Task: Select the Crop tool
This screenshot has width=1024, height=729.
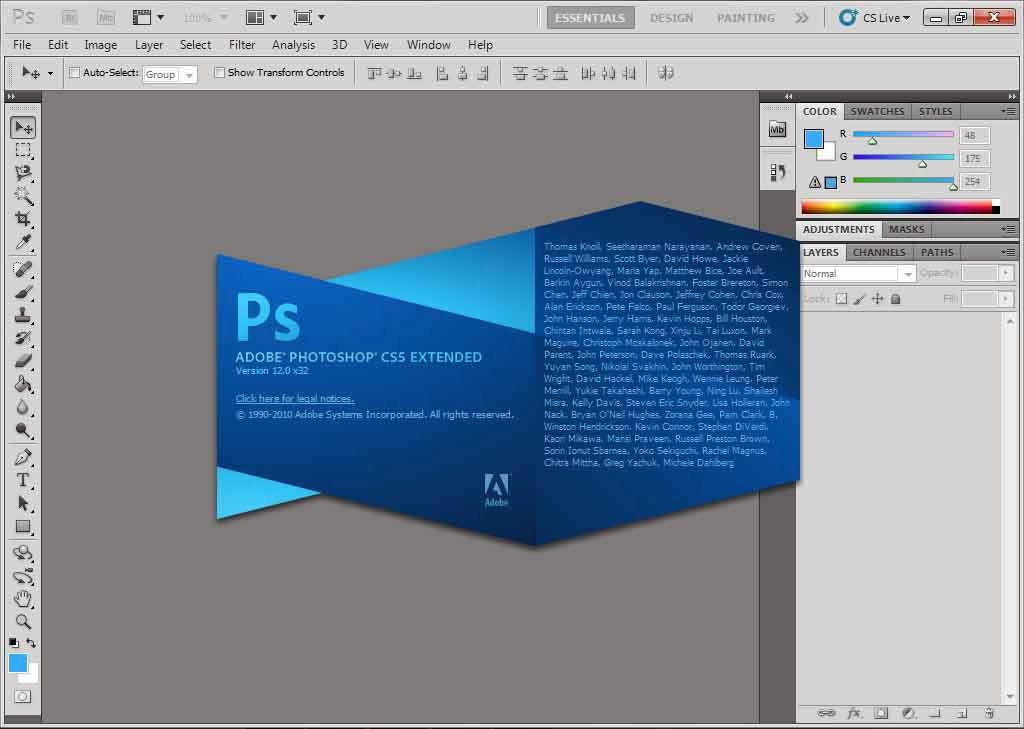Action: 23,219
